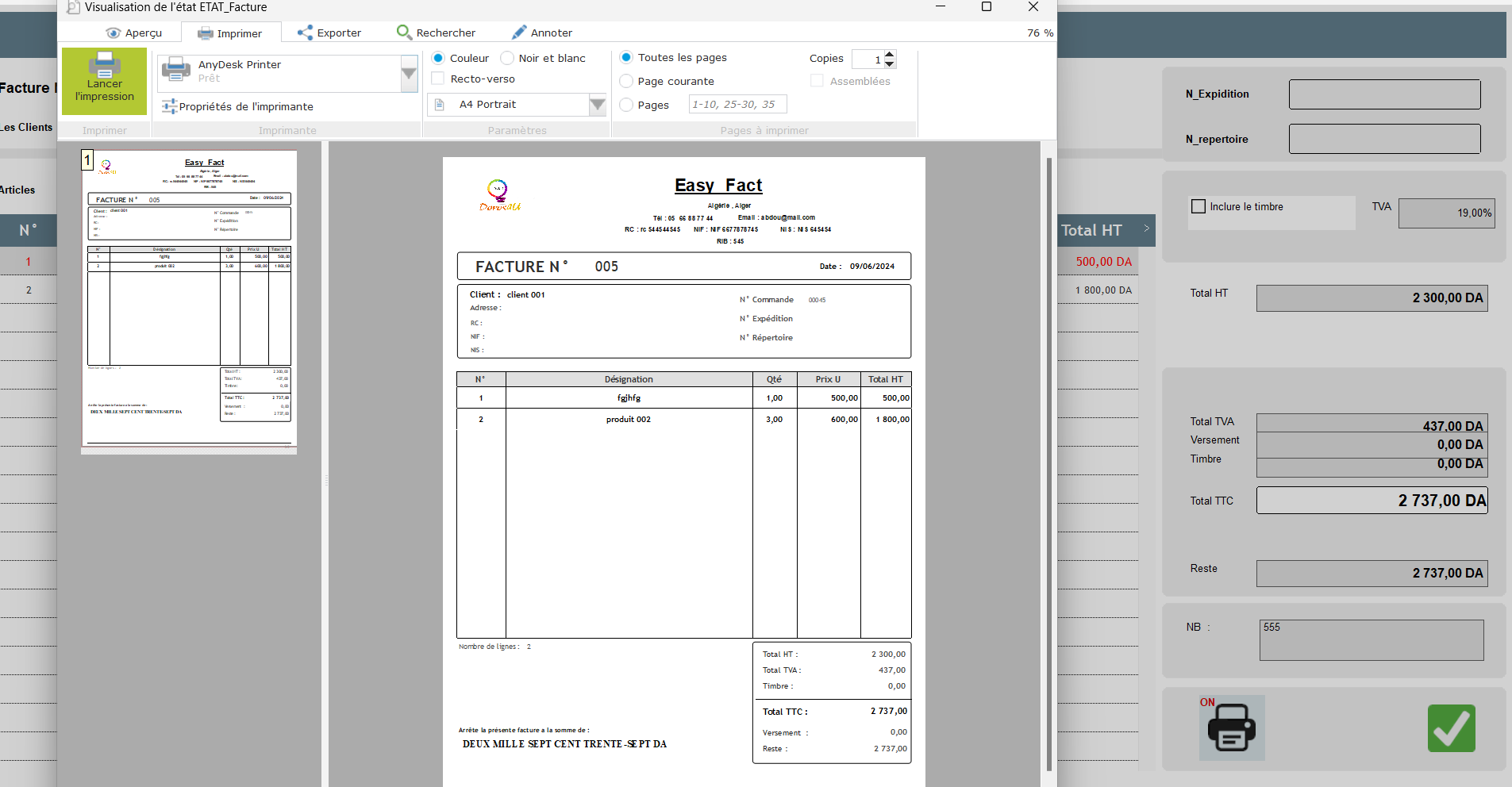Viewport: 1512px width, 787px height.
Task: Click the Annoter pencil icon
Action: [519, 33]
